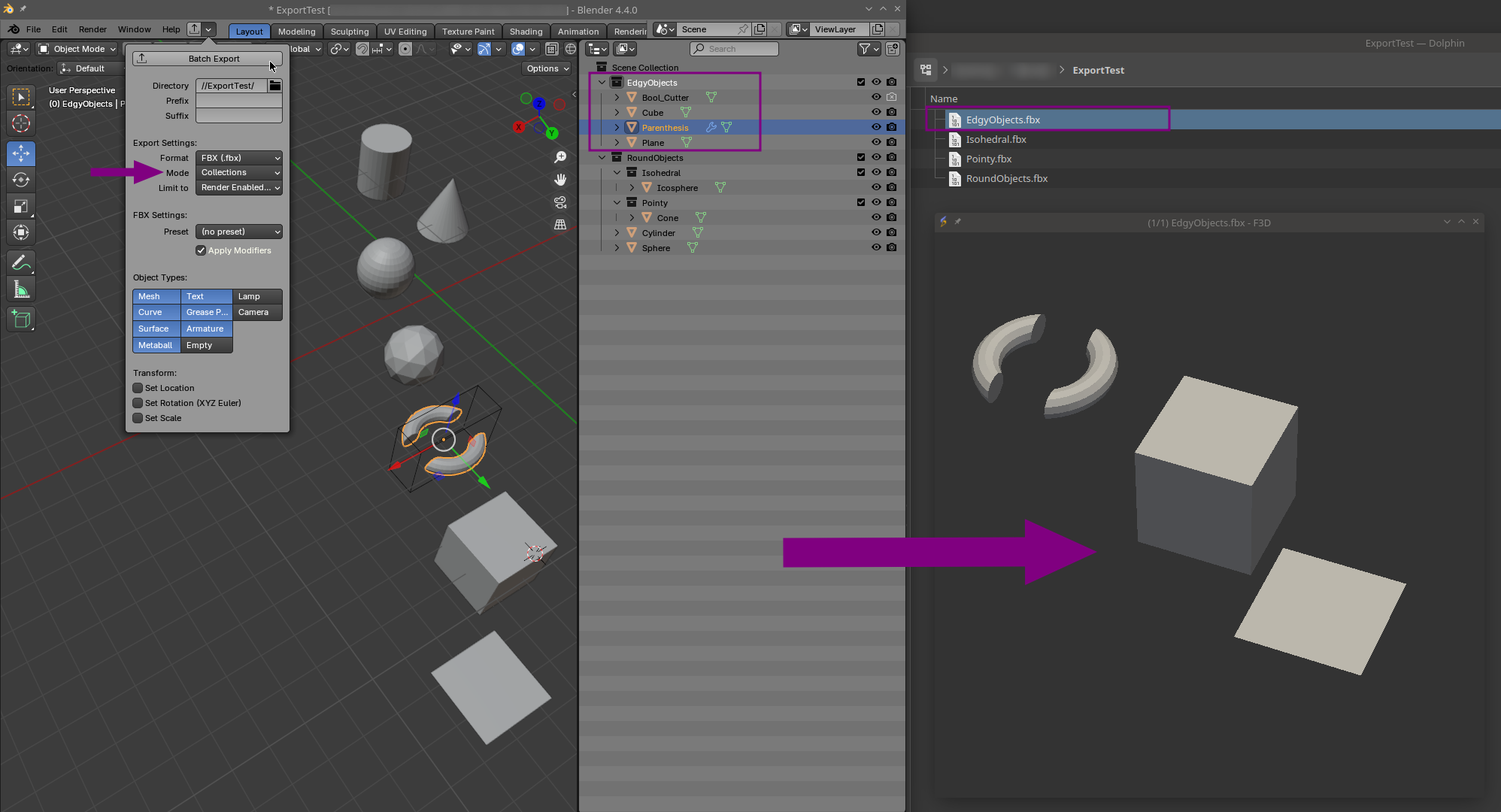
Task: Open the Render menu
Action: [x=92, y=29]
